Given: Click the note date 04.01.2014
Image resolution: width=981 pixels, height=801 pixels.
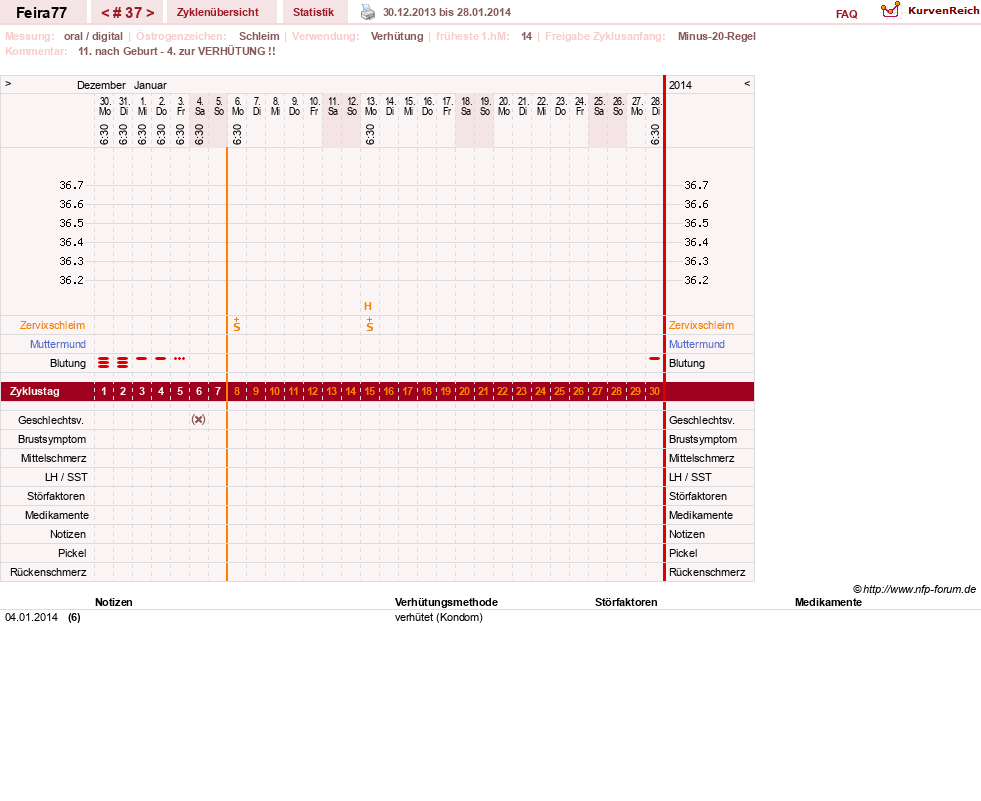Looking at the screenshot, I should point(31,617).
